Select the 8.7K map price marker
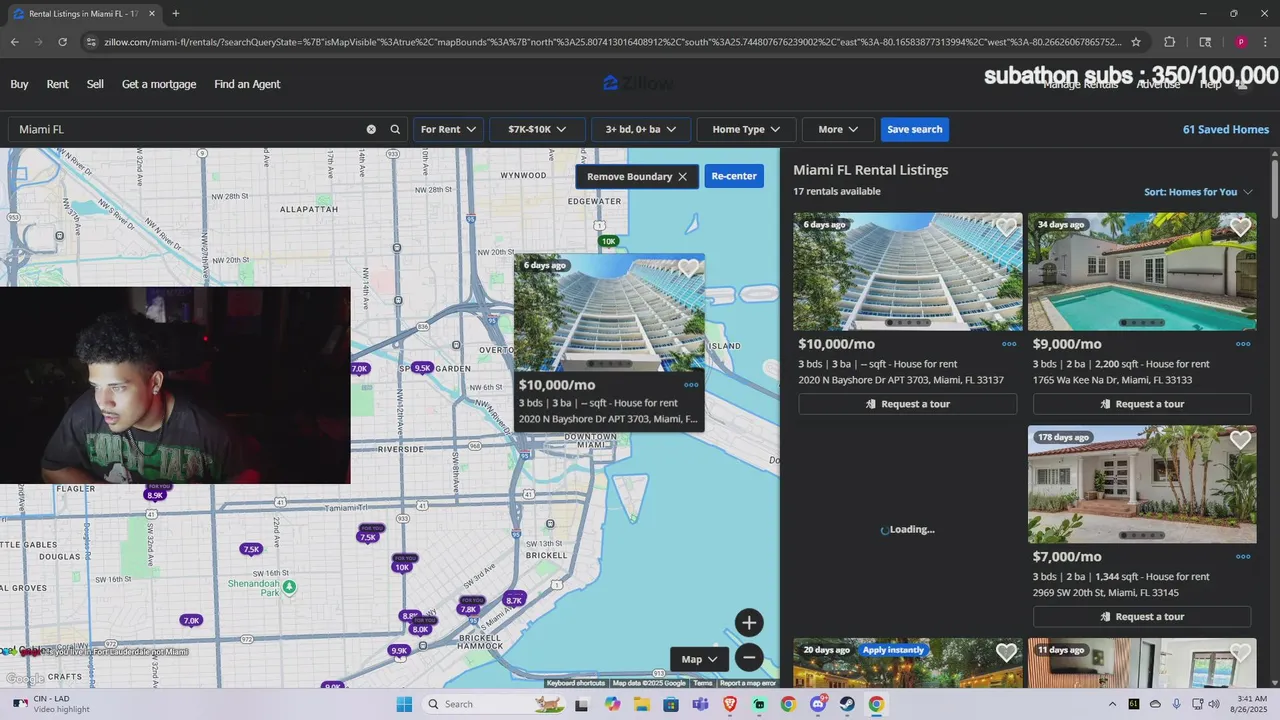The image size is (1280, 720). pyautogui.click(x=514, y=599)
